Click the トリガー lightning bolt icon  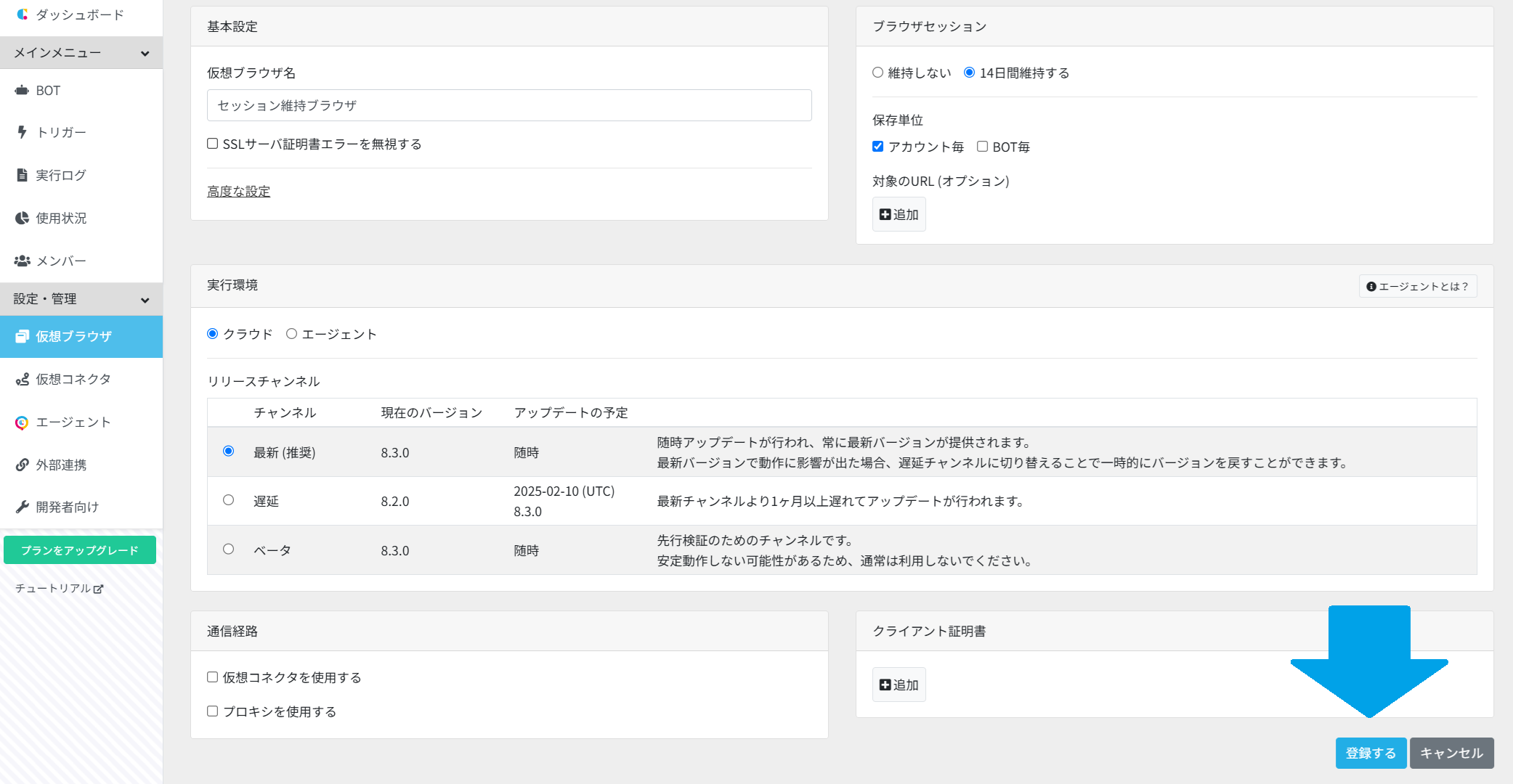point(22,132)
